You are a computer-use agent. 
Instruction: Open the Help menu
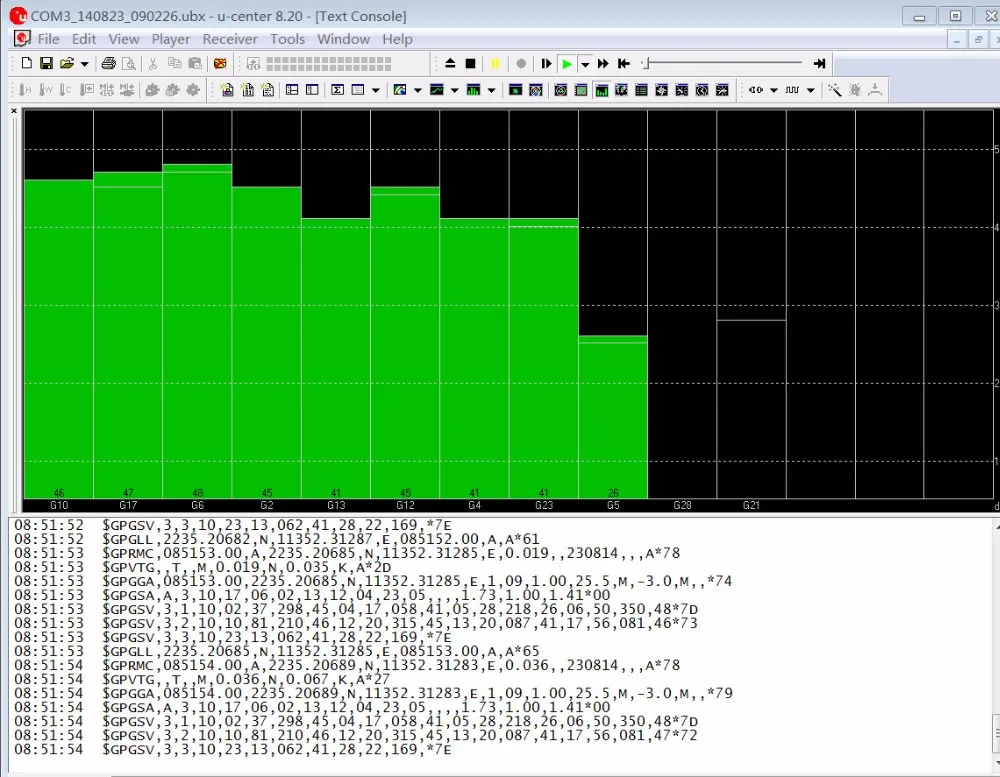[397, 39]
